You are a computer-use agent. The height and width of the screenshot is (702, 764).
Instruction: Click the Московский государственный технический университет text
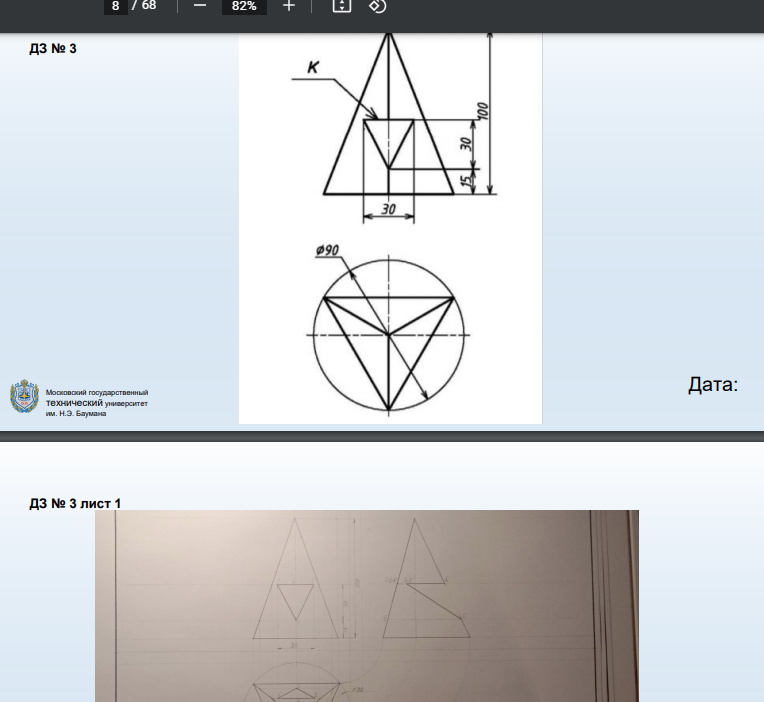(97, 403)
